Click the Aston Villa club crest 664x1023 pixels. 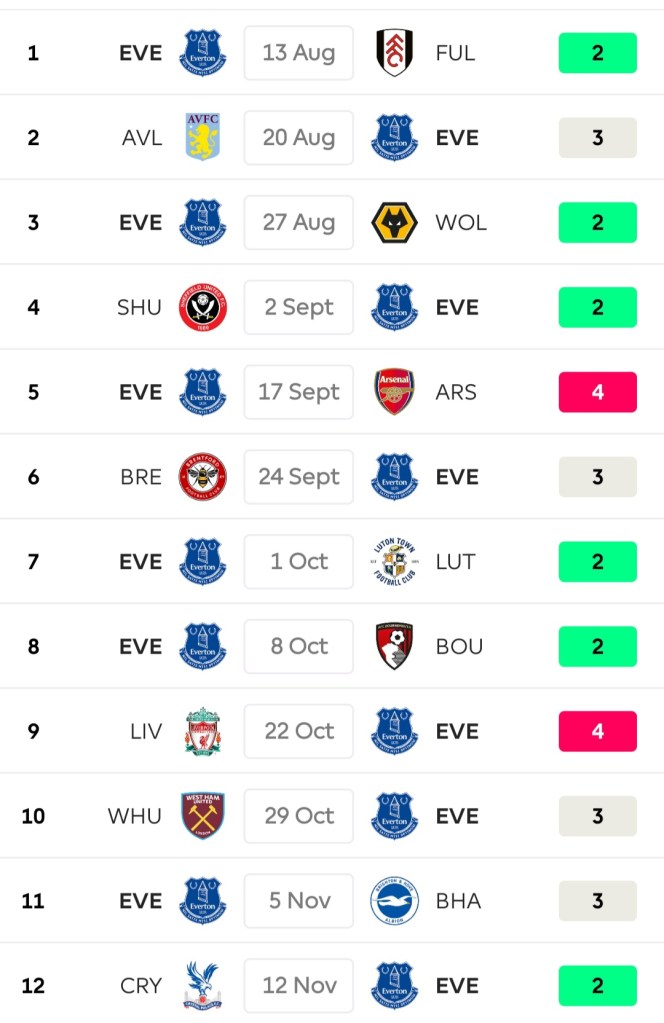(203, 138)
